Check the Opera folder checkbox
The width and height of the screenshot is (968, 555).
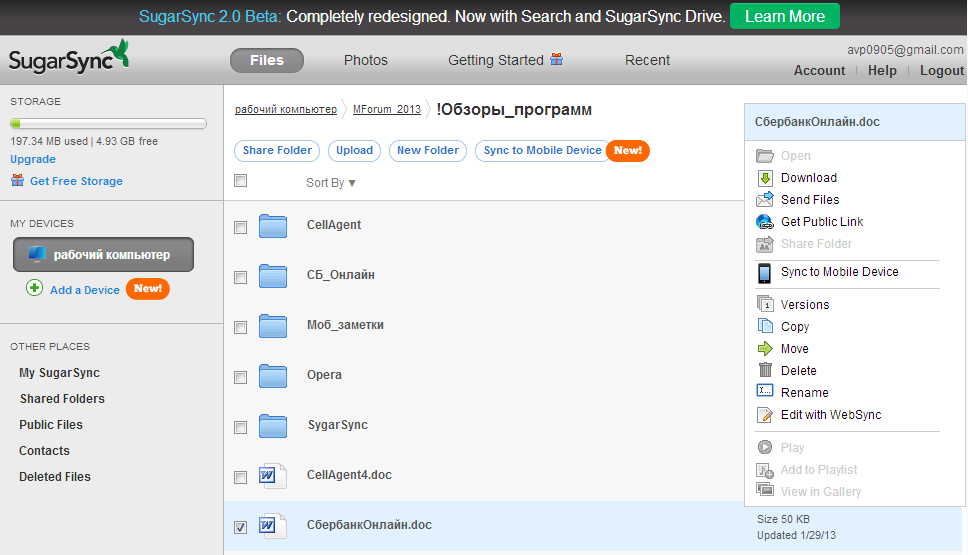point(241,377)
